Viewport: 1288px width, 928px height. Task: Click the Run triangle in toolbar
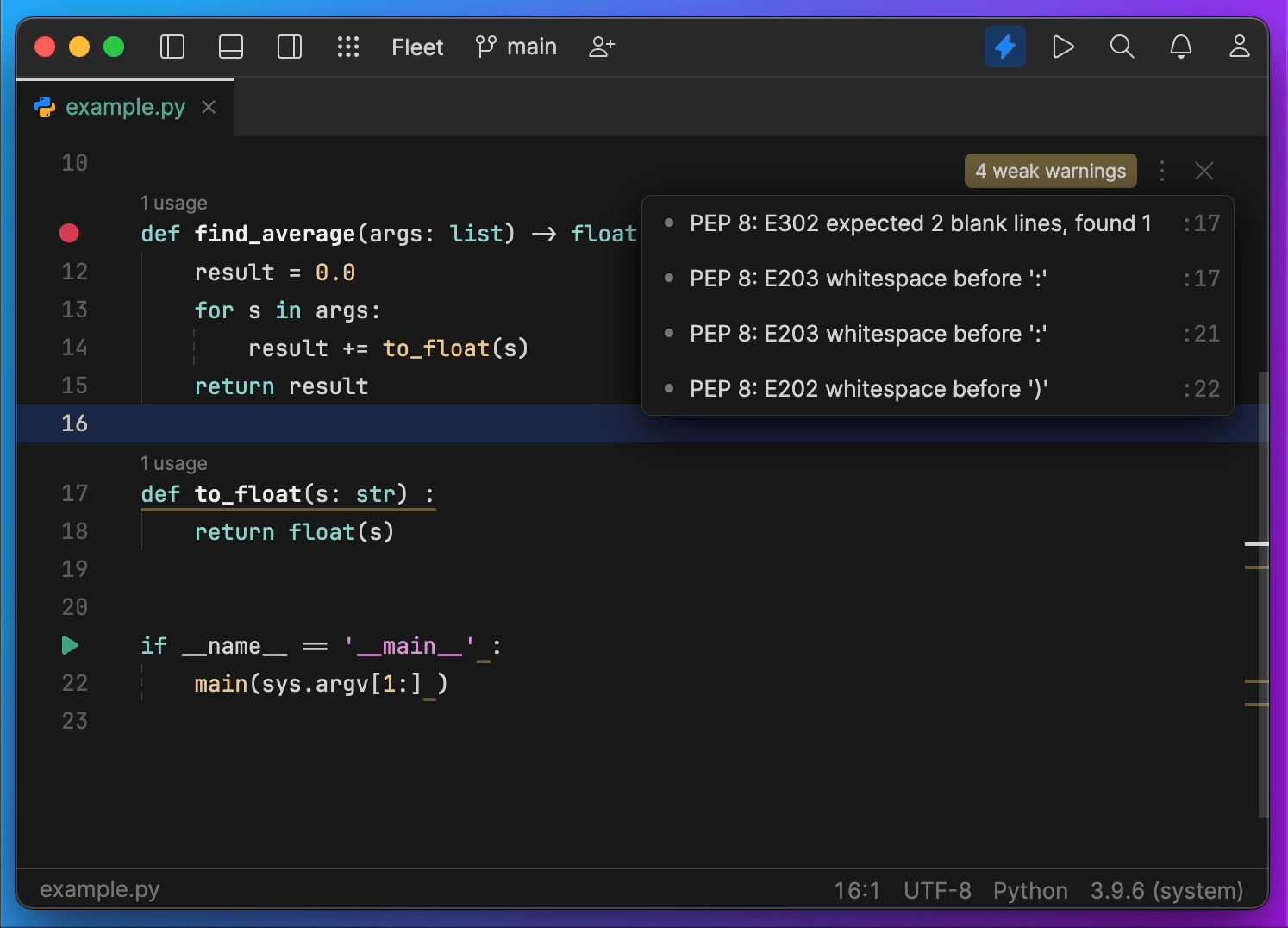[x=1064, y=47]
